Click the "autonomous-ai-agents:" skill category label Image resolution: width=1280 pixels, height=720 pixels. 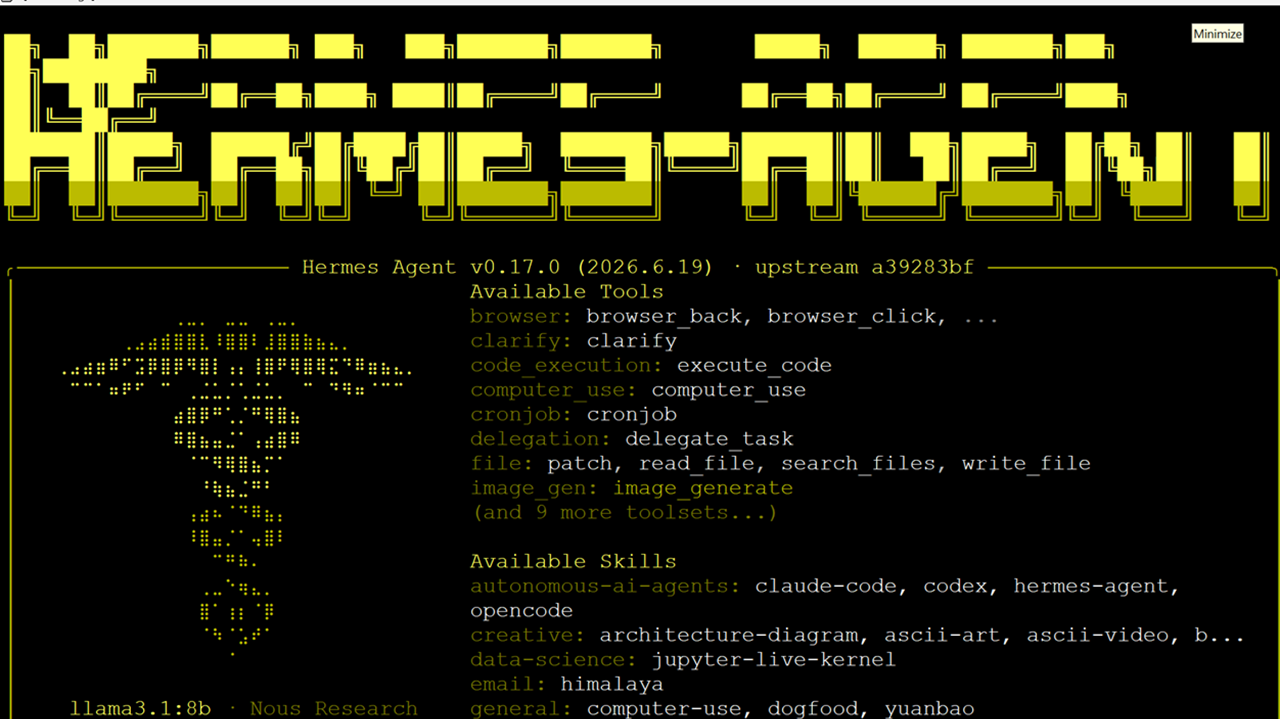(x=606, y=586)
